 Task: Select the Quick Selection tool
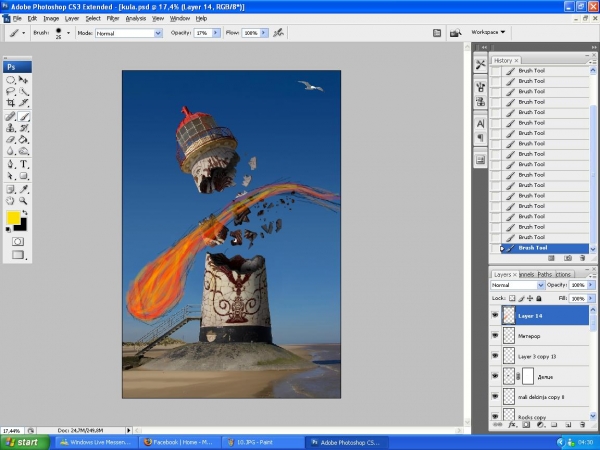23,91
